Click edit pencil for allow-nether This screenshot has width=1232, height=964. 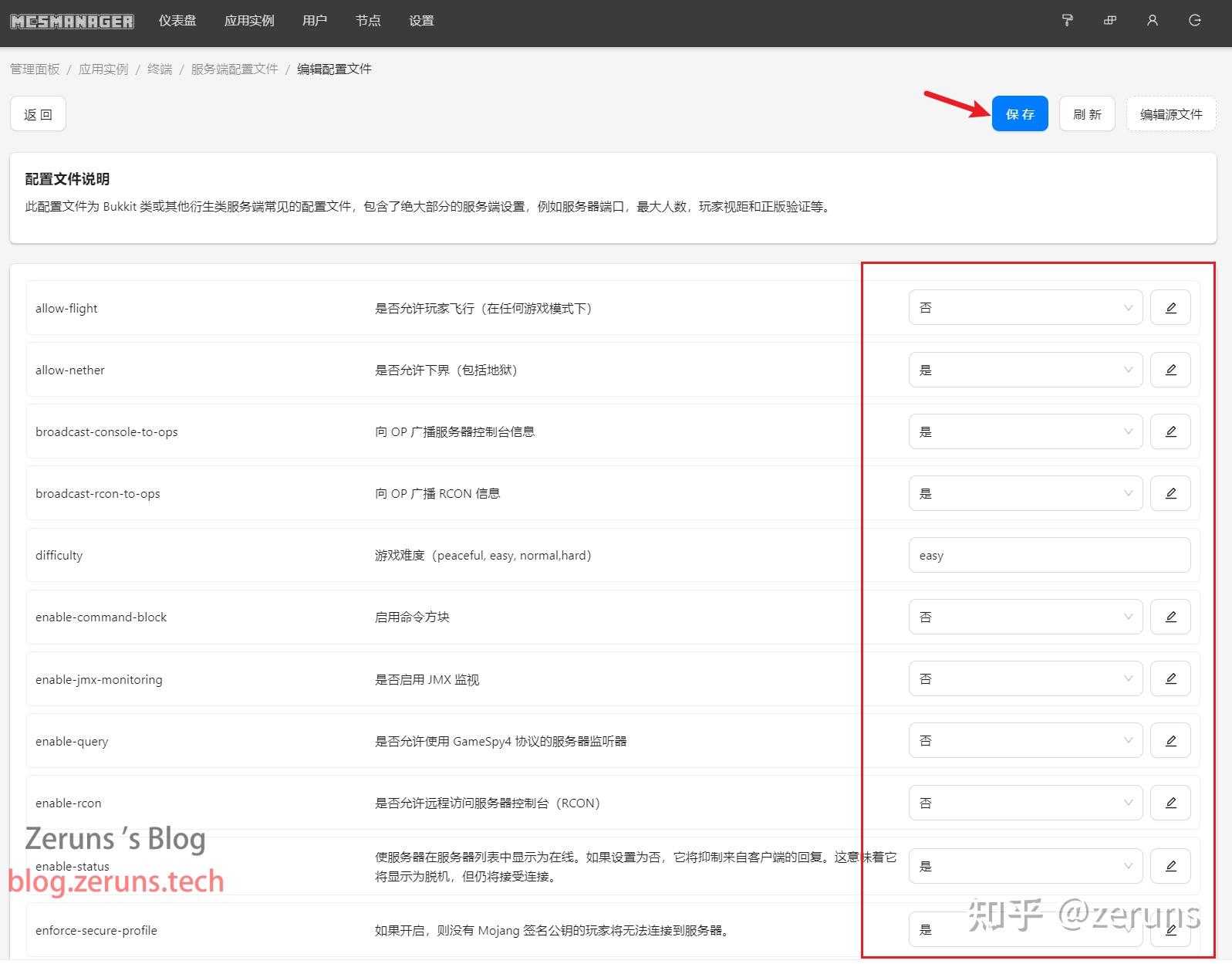point(1170,370)
